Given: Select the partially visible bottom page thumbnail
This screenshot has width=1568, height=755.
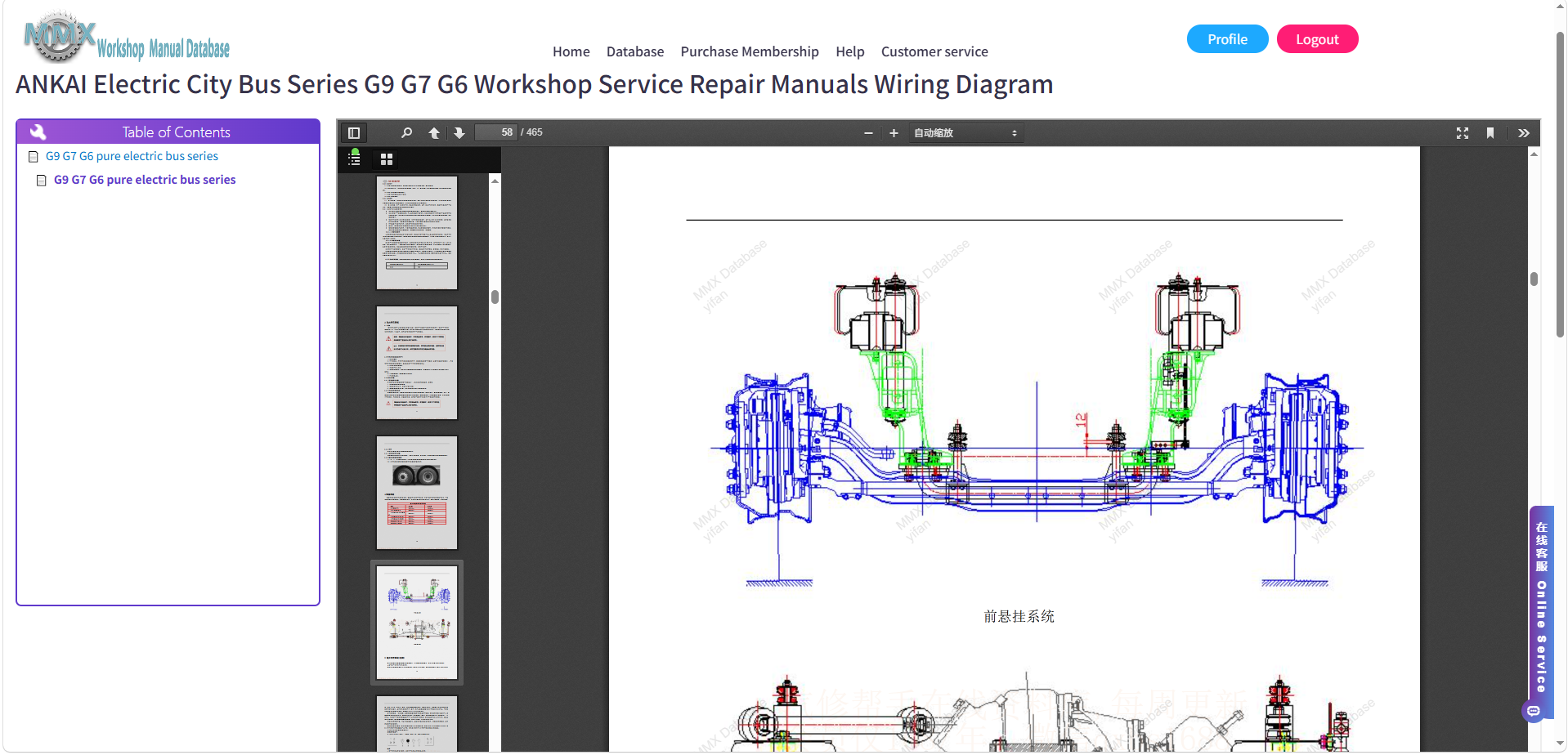Looking at the screenshot, I should point(417,723).
